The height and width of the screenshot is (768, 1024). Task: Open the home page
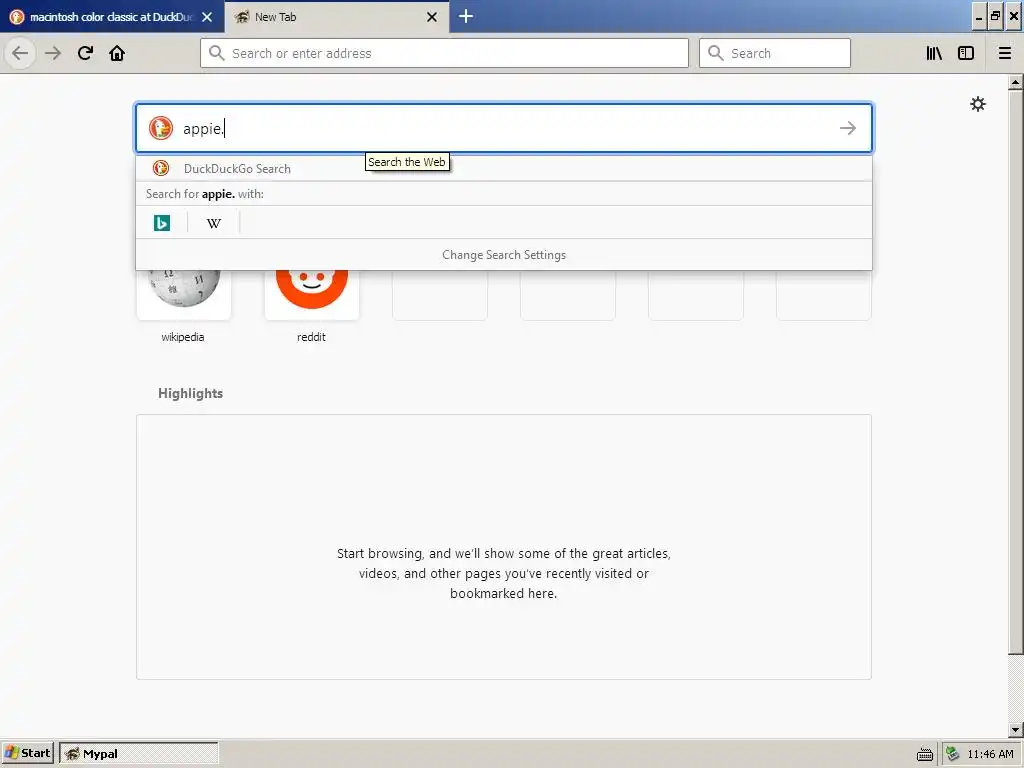(117, 53)
